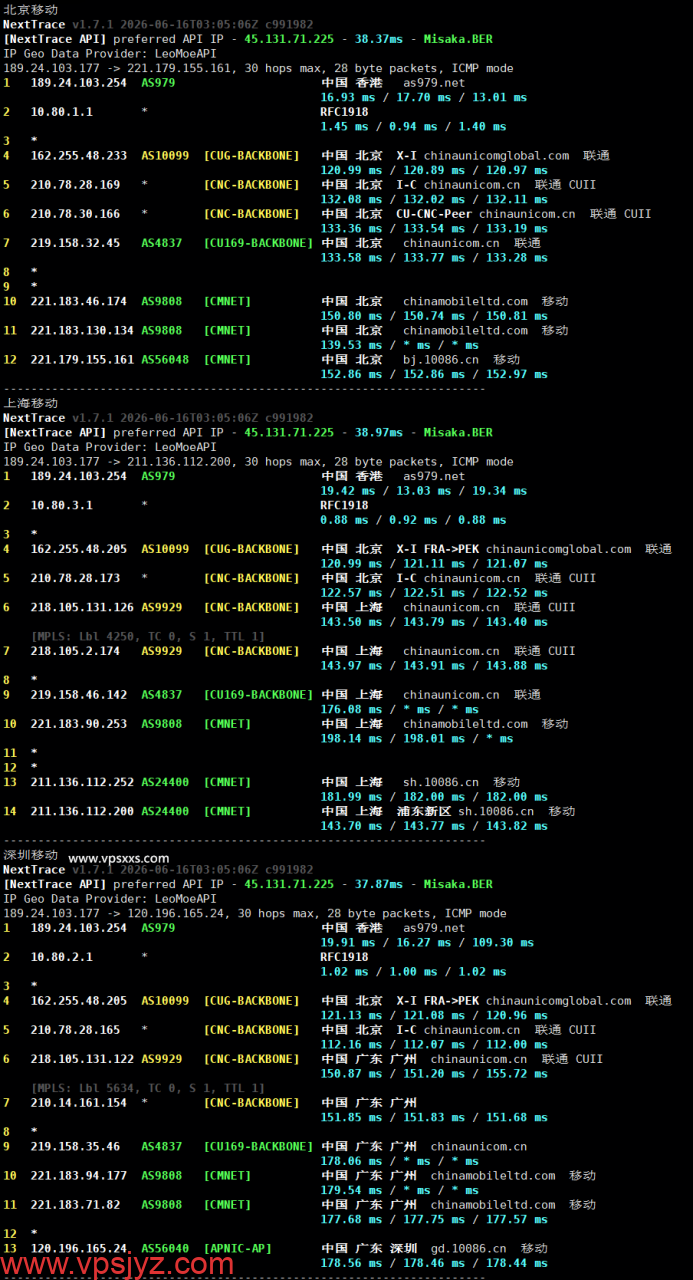The width and height of the screenshot is (693, 1280).
Task: Select IP address 218.105.2.174
Action: [76, 651]
